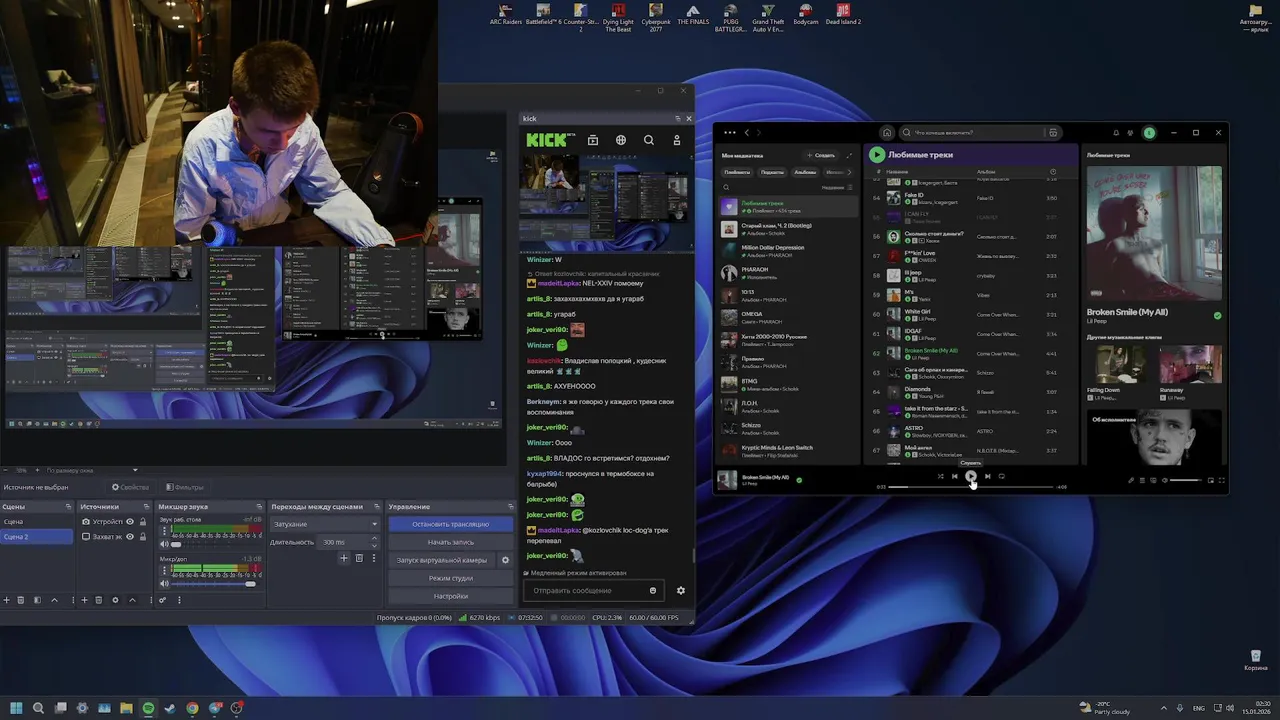
Task: Delete scene transition with trash icon
Action: tap(359, 558)
